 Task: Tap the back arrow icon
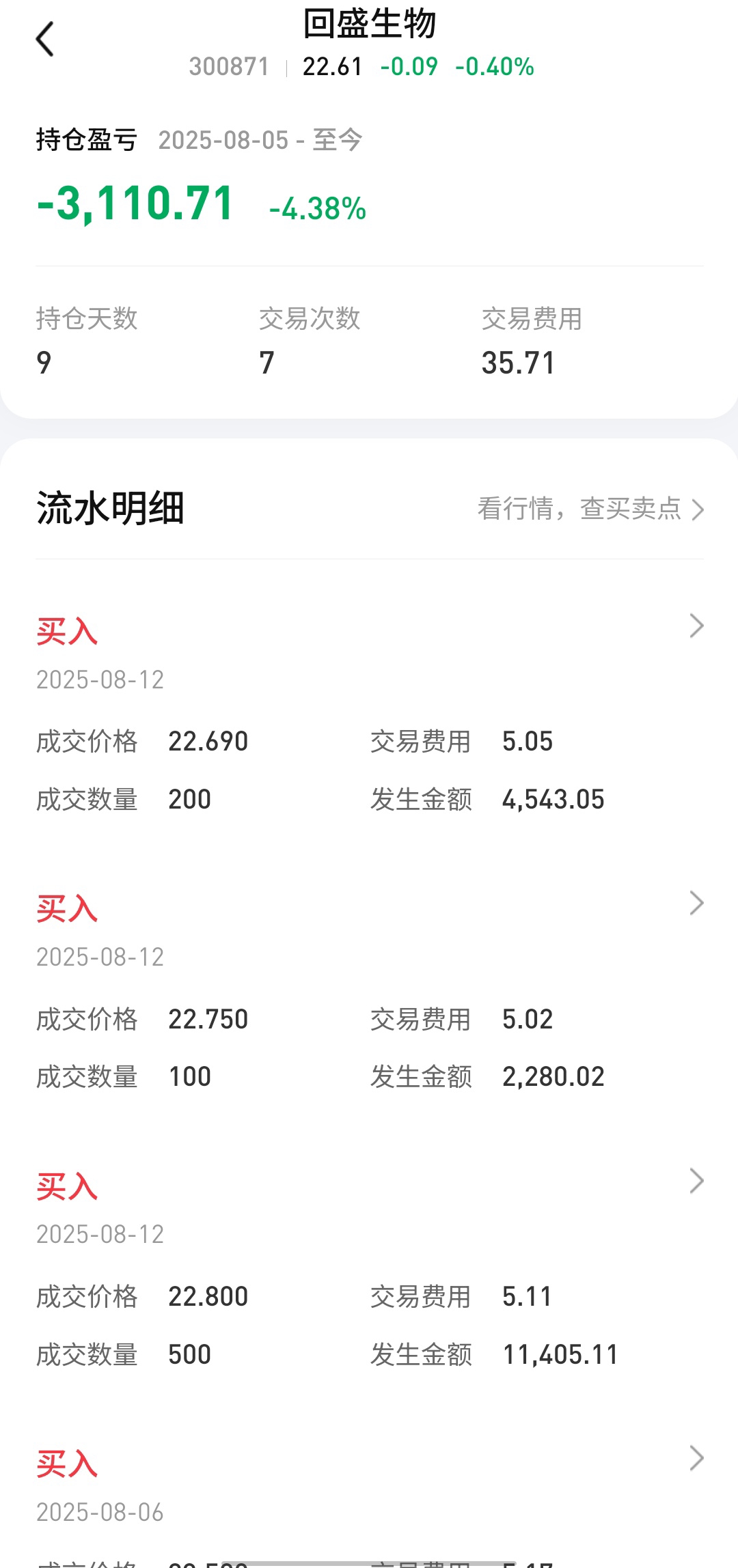coord(45,39)
